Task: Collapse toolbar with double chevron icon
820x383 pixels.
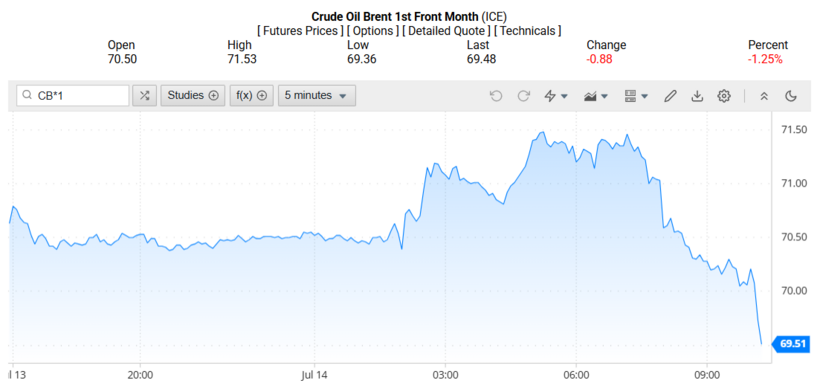Action: [764, 96]
